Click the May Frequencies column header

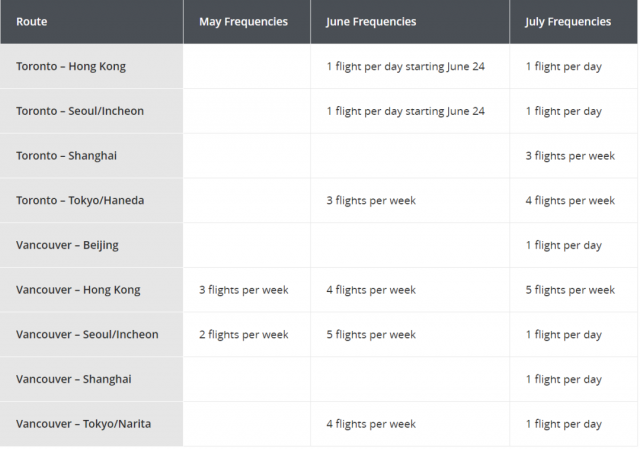[x=247, y=22]
